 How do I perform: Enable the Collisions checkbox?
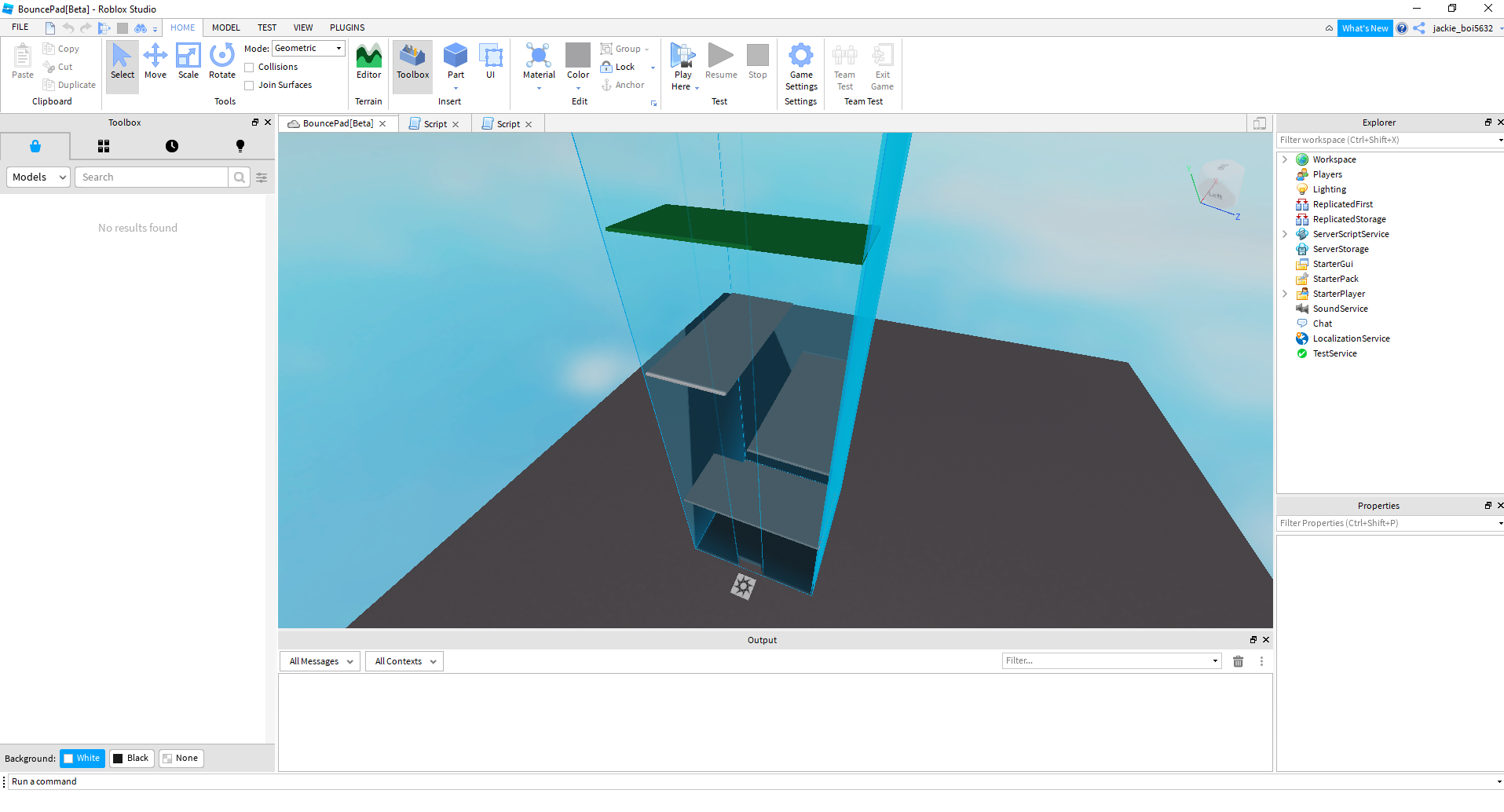click(250, 67)
